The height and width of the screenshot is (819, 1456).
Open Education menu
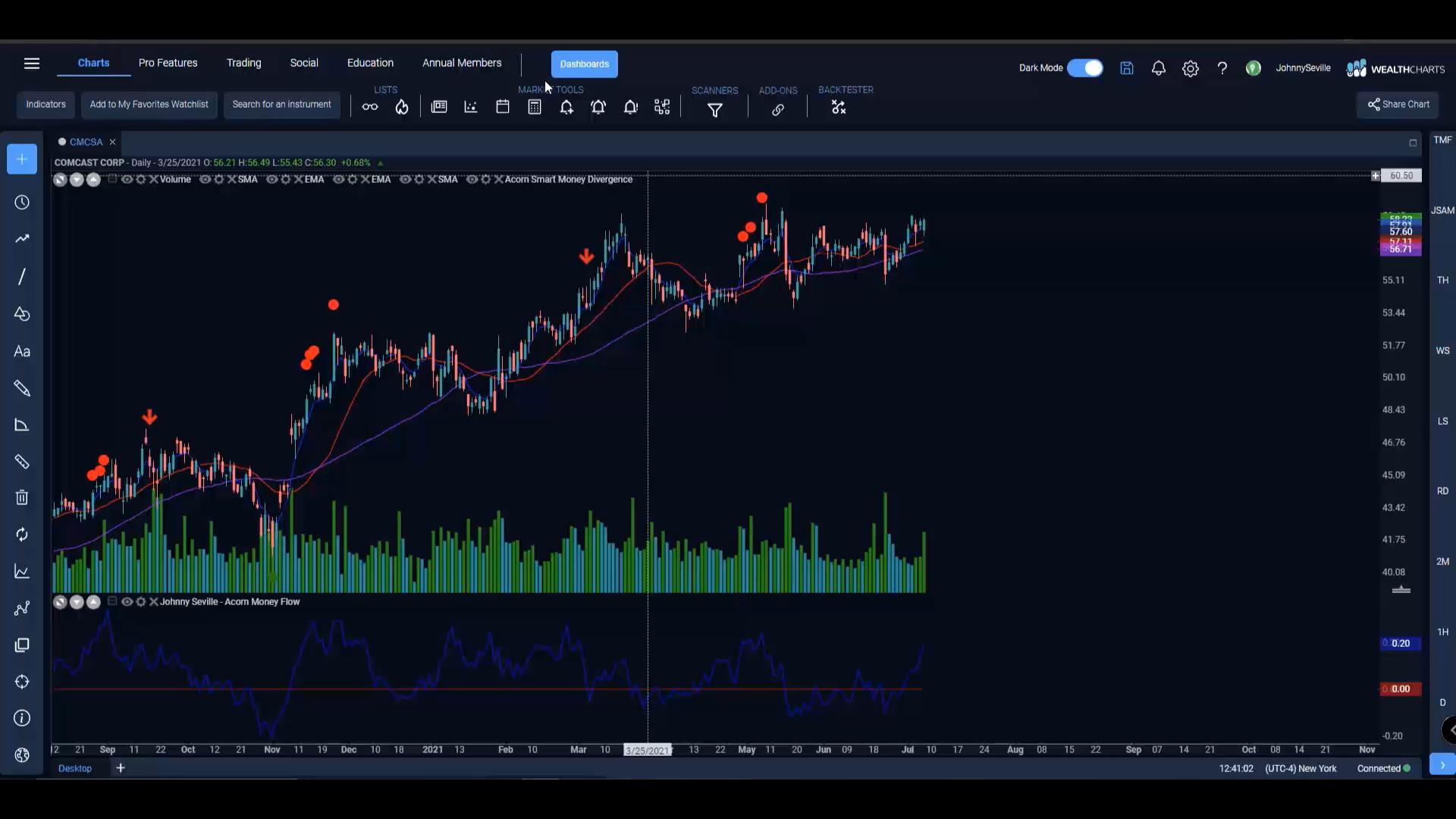(370, 63)
